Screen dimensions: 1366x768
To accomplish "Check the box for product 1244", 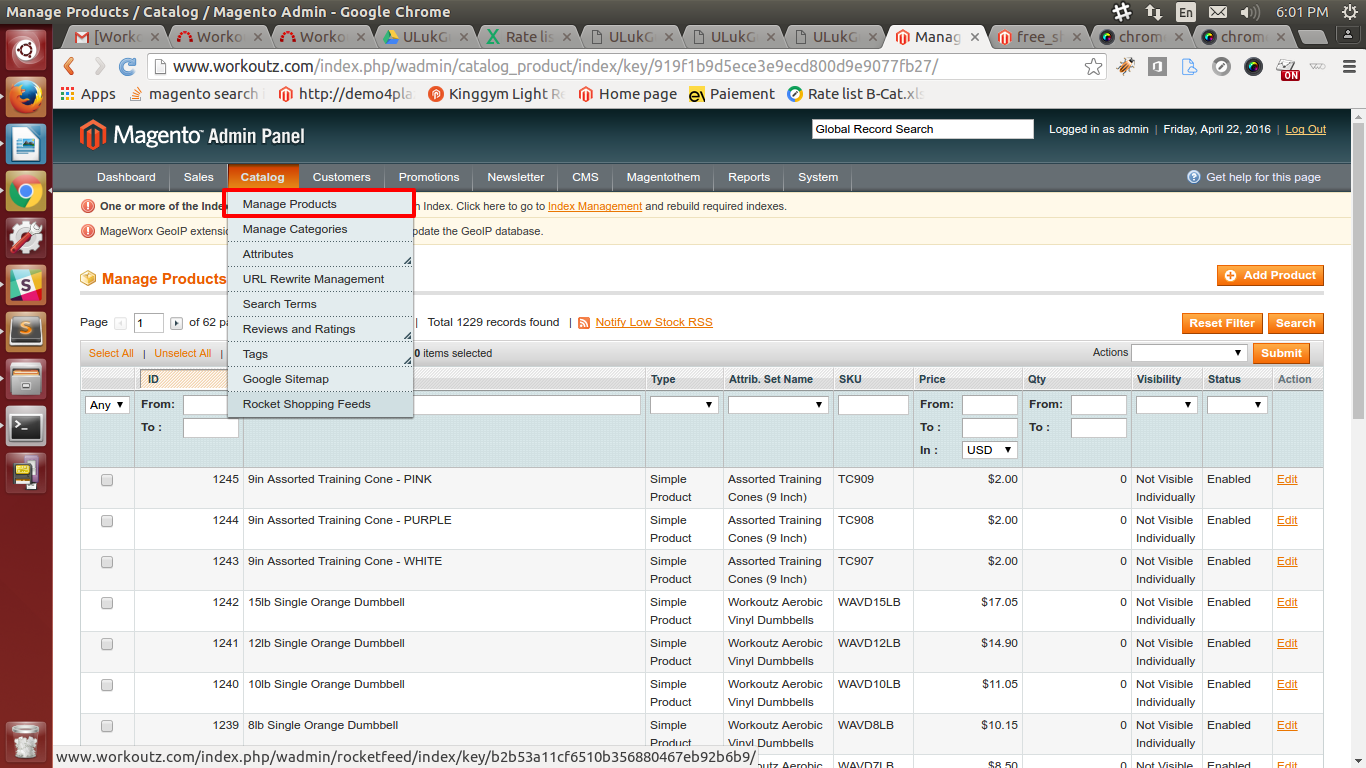I will (107, 521).
